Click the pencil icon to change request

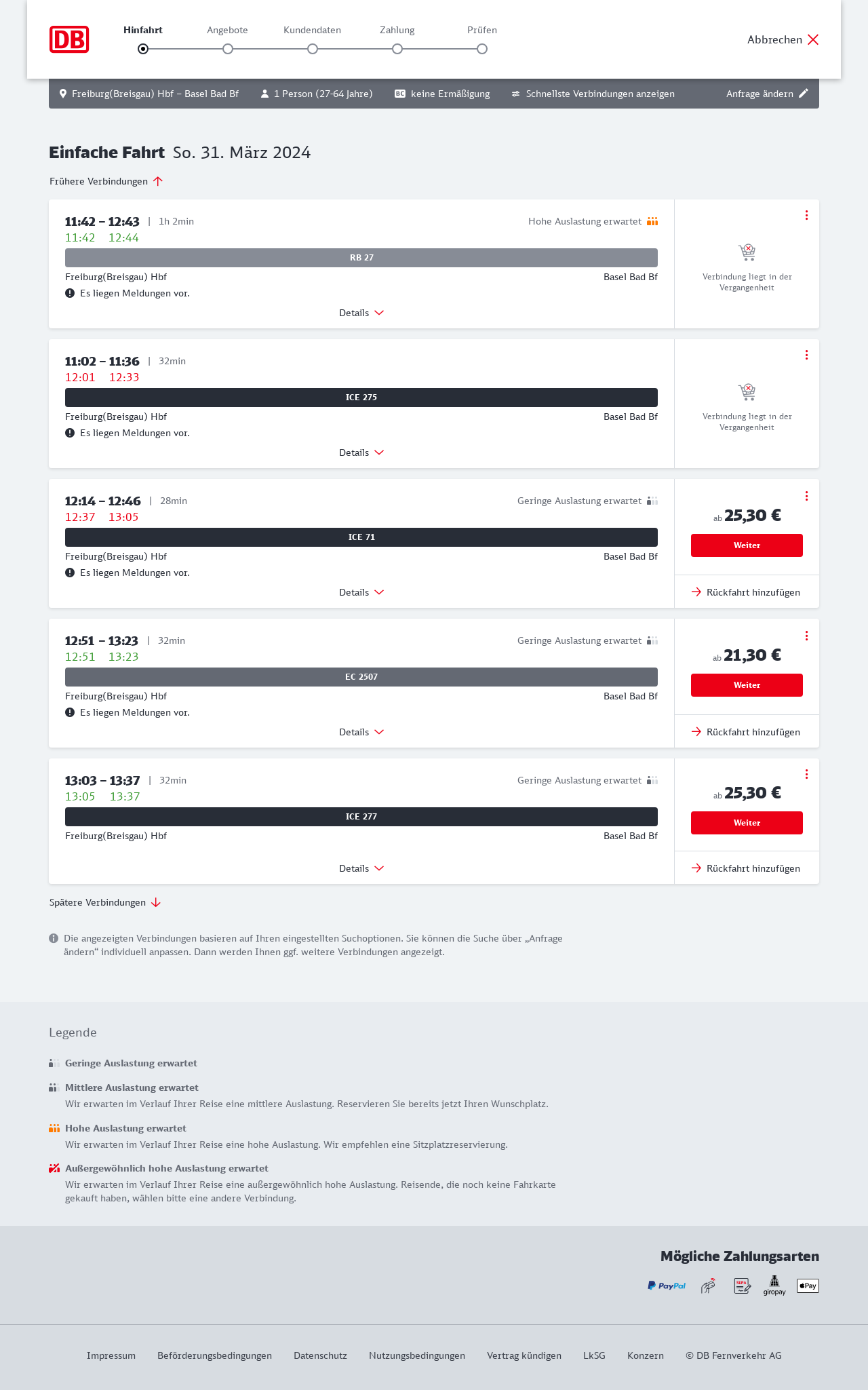pyautogui.click(x=804, y=94)
